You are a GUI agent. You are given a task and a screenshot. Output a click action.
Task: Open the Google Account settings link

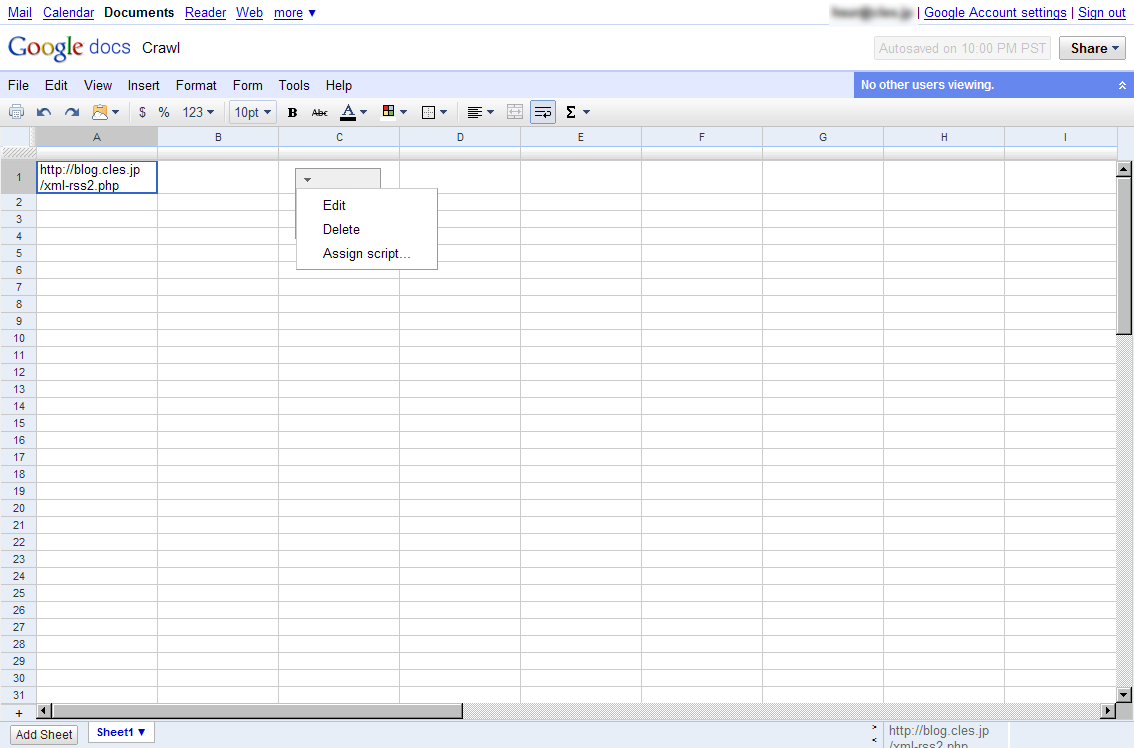click(x=995, y=12)
